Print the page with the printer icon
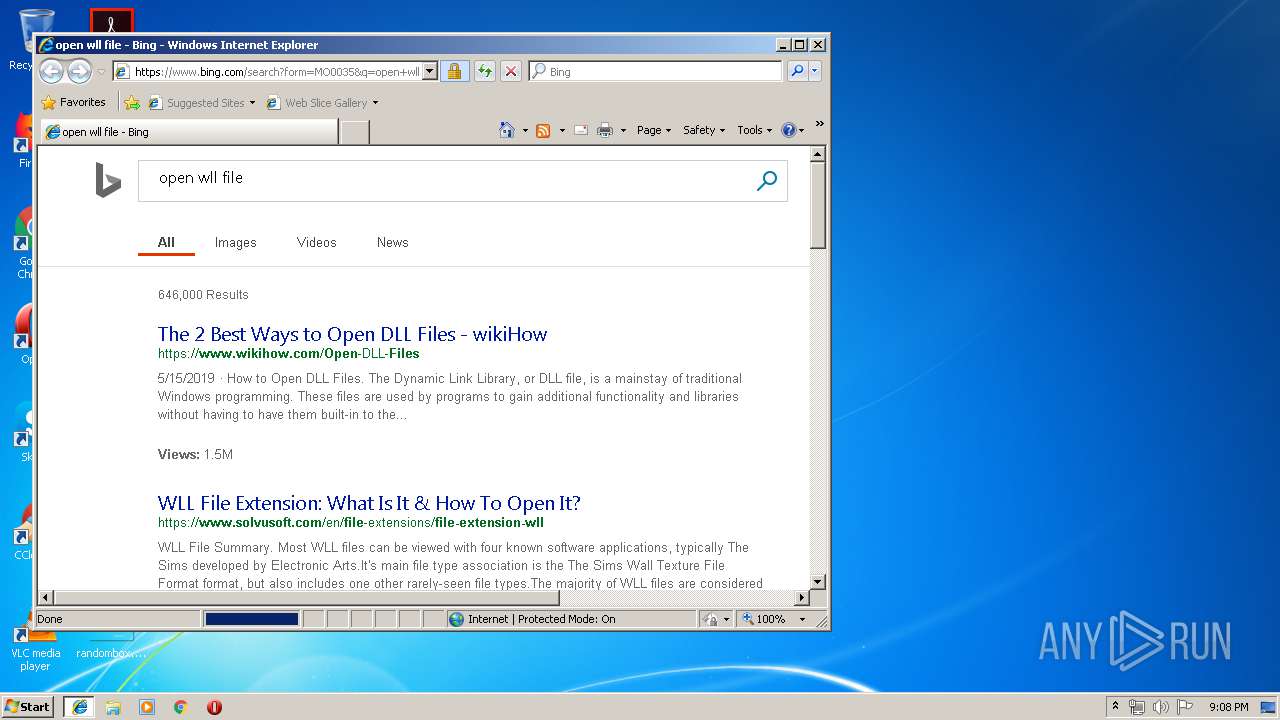 pos(605,130)
